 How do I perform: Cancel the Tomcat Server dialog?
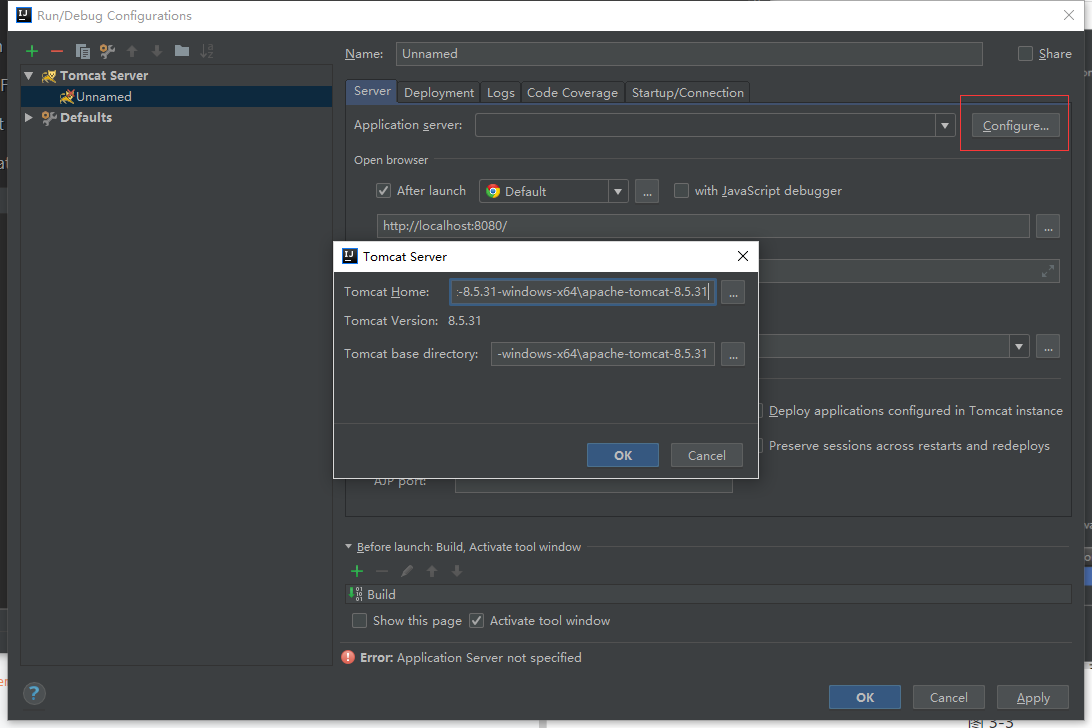706,455
